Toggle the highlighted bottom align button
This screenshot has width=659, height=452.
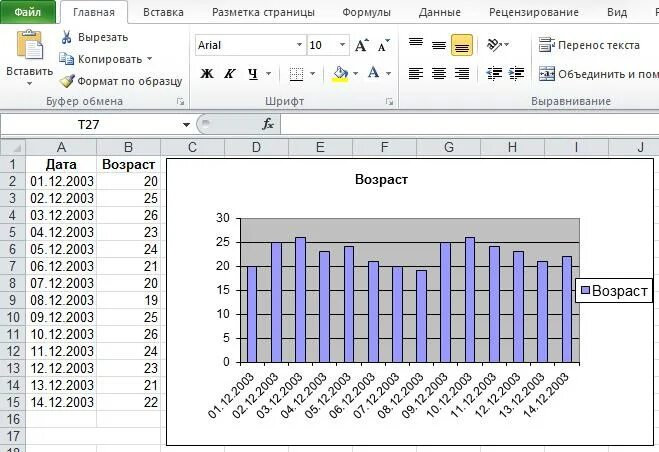[462, 45]
